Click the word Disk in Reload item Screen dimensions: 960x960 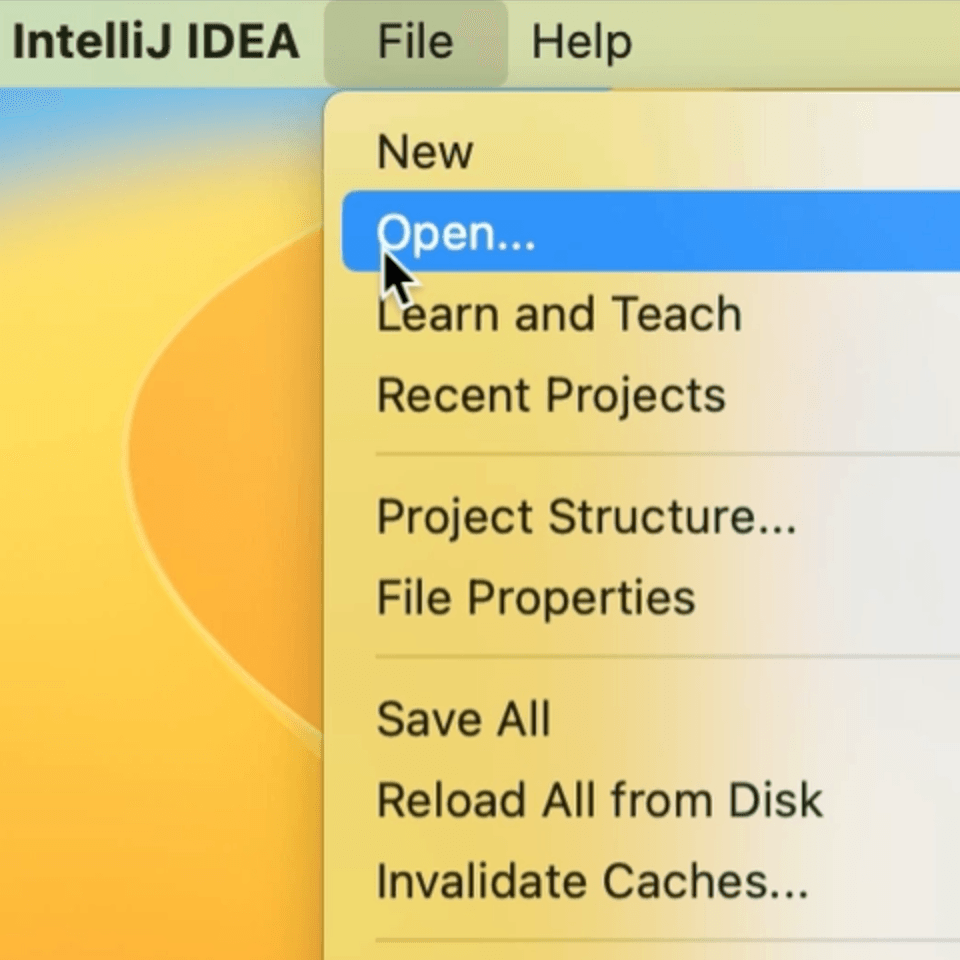(774, 800)
